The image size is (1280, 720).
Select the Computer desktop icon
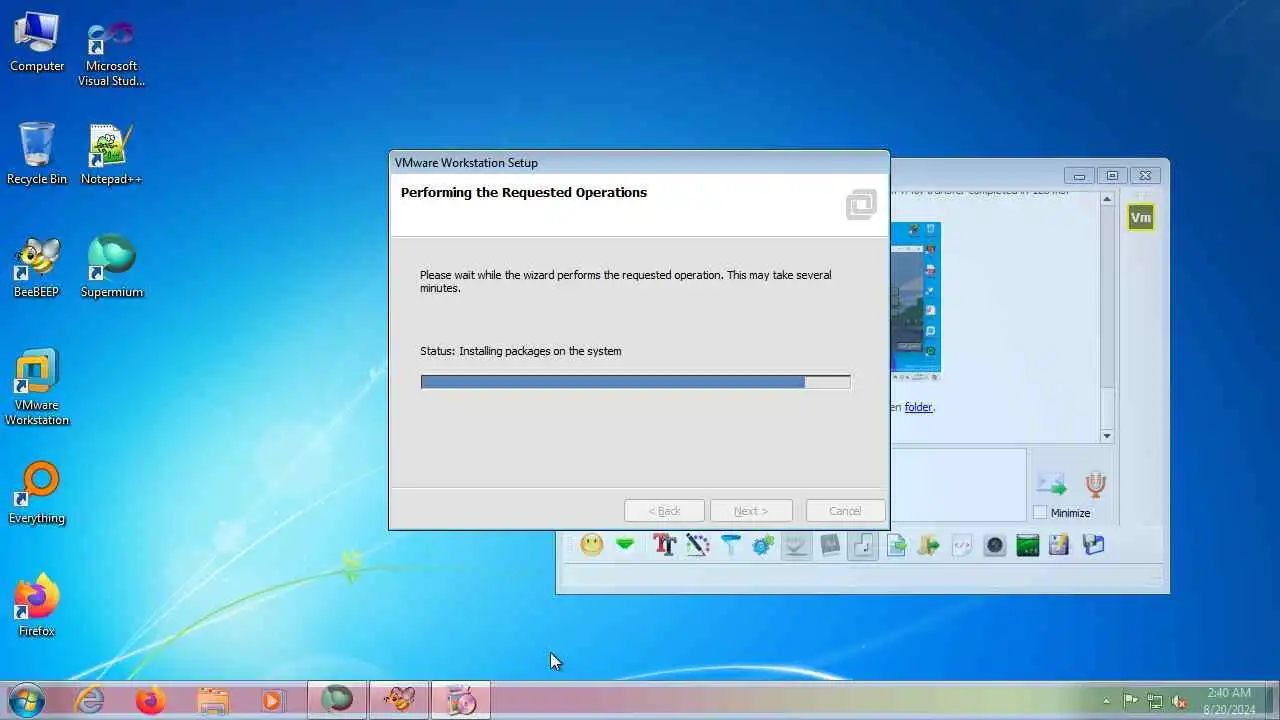(x=37, y=42)
